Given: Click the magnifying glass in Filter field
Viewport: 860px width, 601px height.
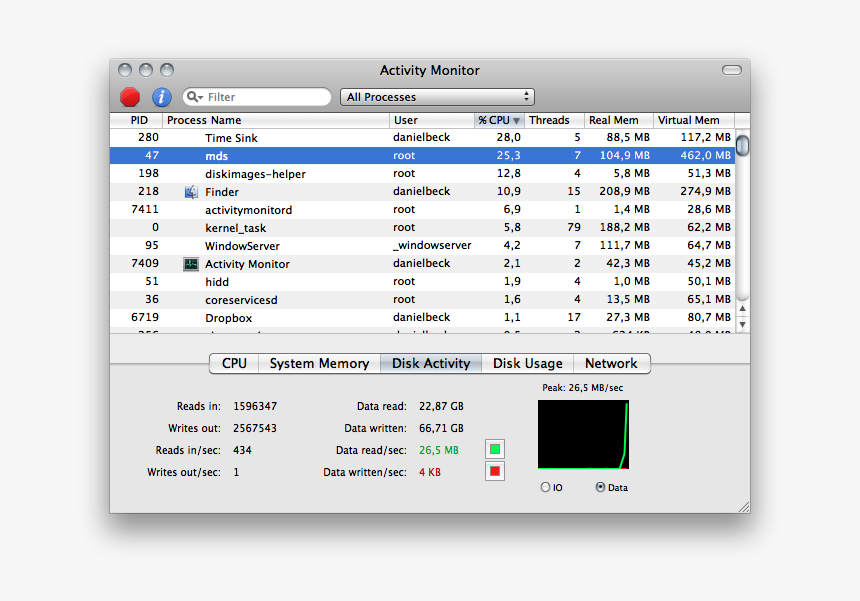Looking at the screenshot, I should 193,97.
